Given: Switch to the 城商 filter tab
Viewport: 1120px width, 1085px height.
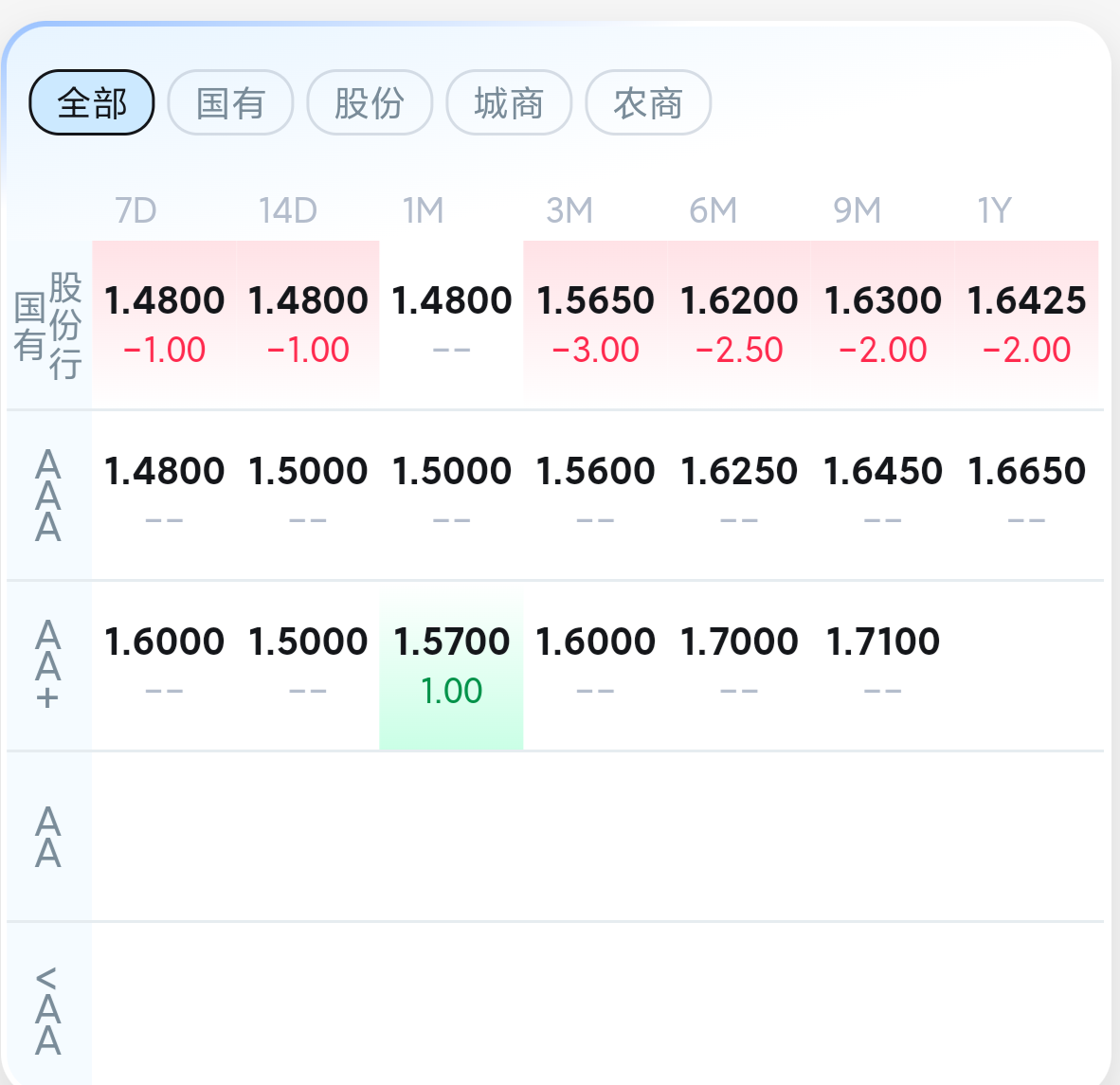Looking at the screenshot, I should tap(509, 102).
